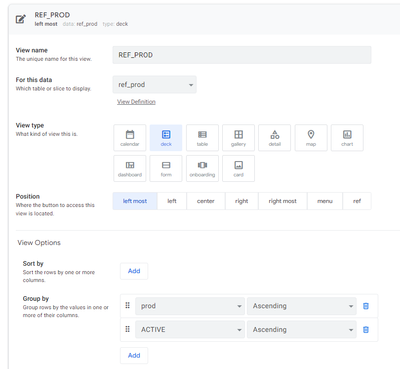400x369 pixels.
Task: Grab the drag handle of prod row
Action: point(127,305)
